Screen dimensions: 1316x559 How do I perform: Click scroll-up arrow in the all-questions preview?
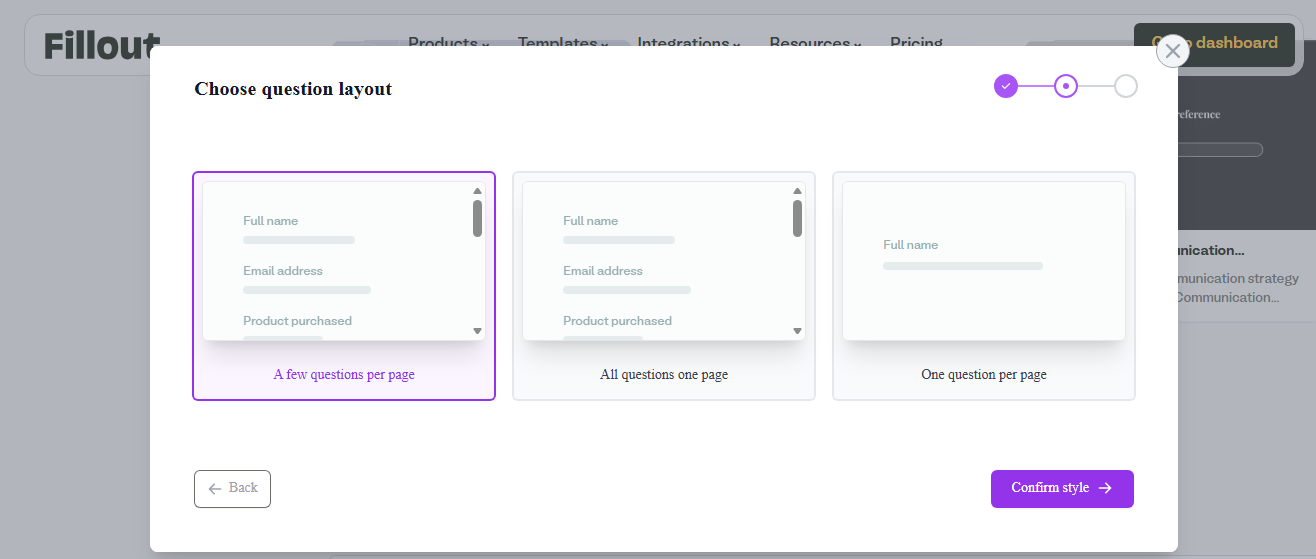pyautogui.click(x=797, y=191)
